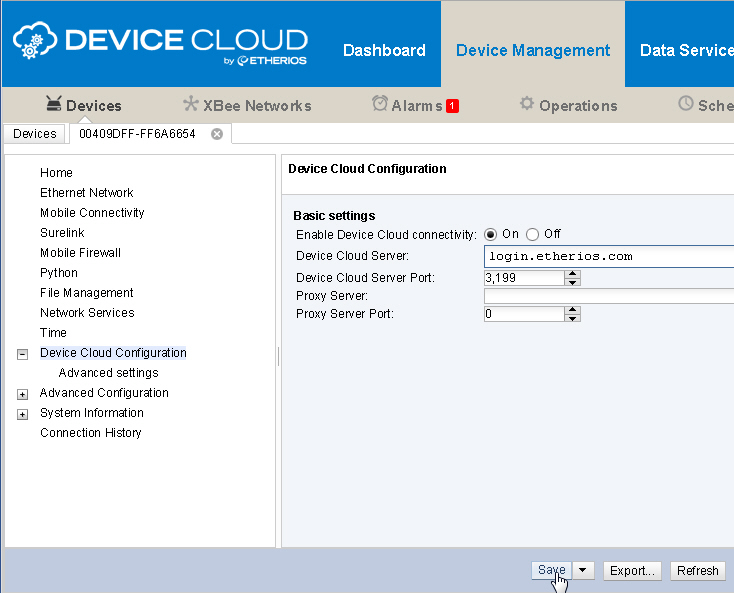
Task: Open the Devices list tab
Action: (x=35, y=134)
